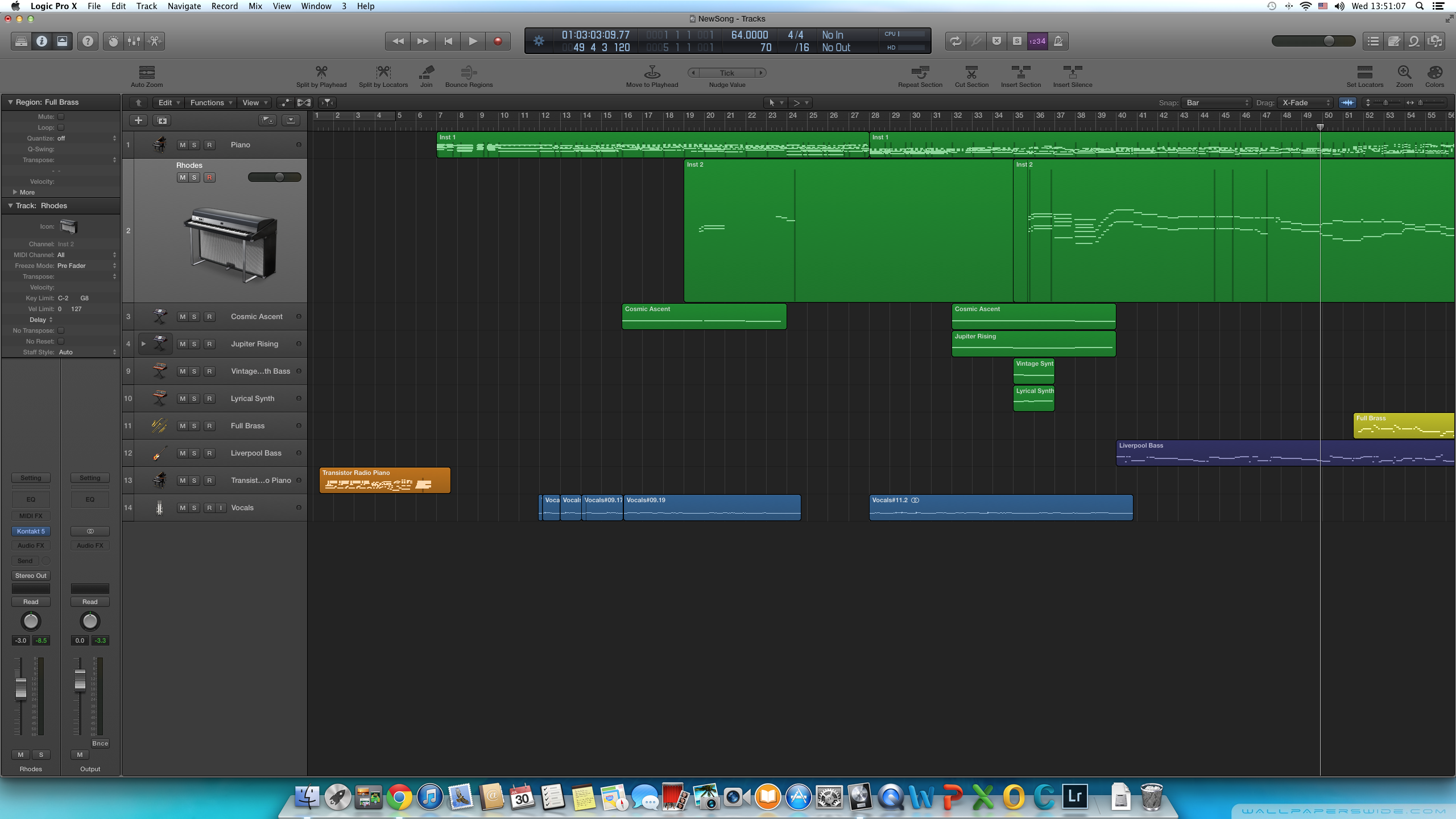Open the Snap mode dropdown set to Bar

click(x=1216, y=103)
